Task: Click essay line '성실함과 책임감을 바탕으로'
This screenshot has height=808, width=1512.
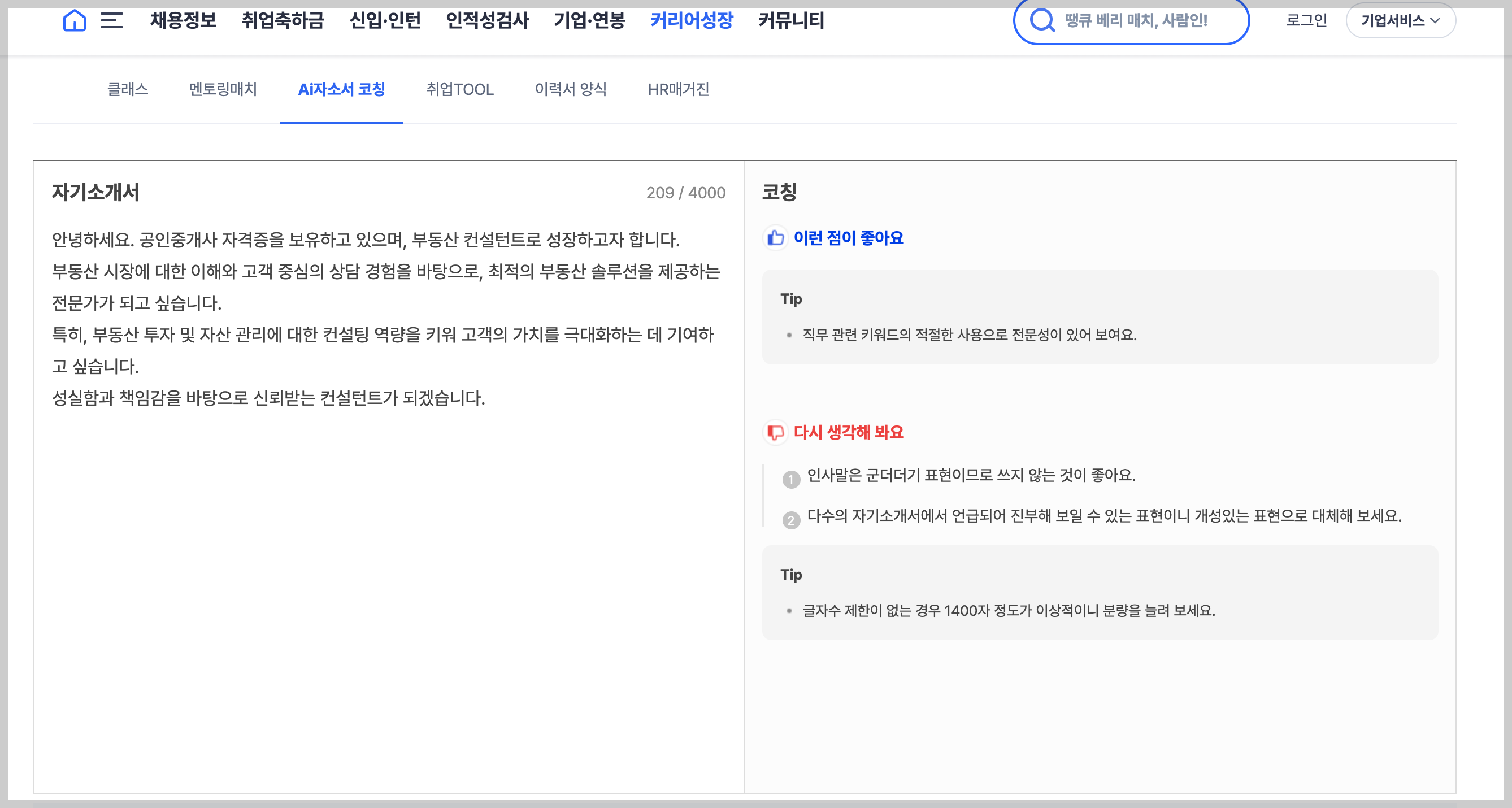Action: coord(268,398)
